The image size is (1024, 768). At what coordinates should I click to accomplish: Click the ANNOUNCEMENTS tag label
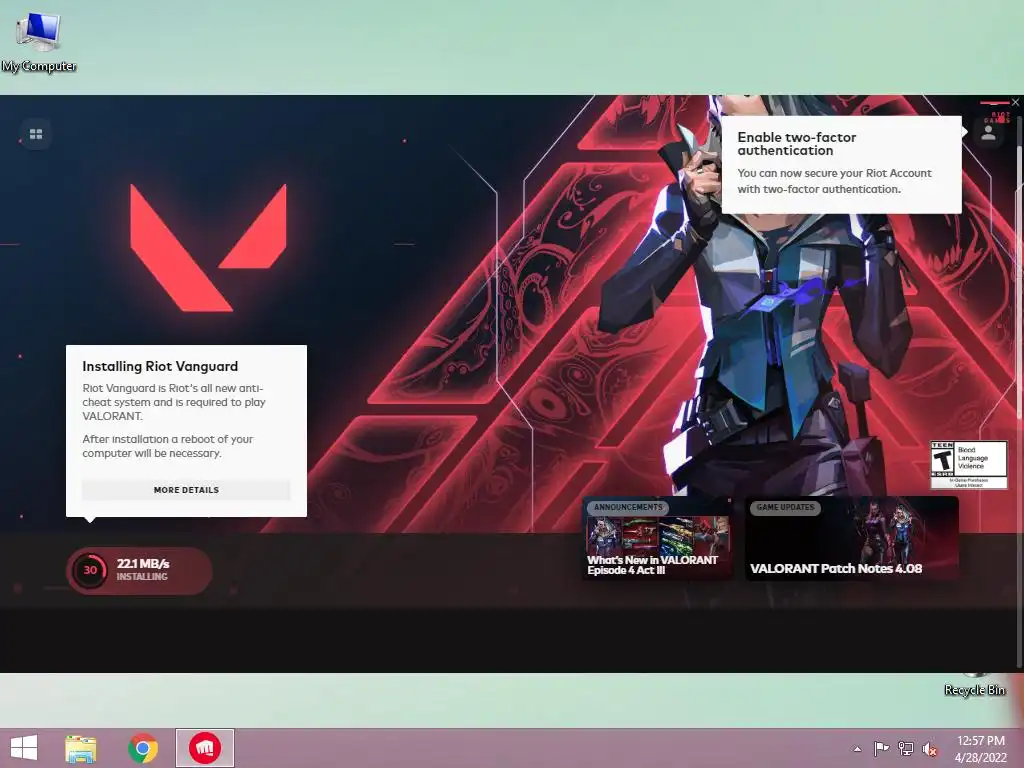[x=628, y=507]
